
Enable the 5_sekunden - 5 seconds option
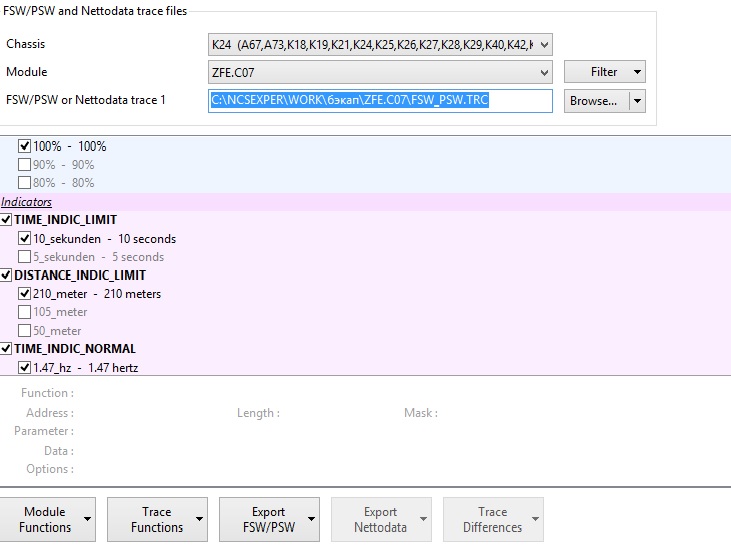[25, 257]
